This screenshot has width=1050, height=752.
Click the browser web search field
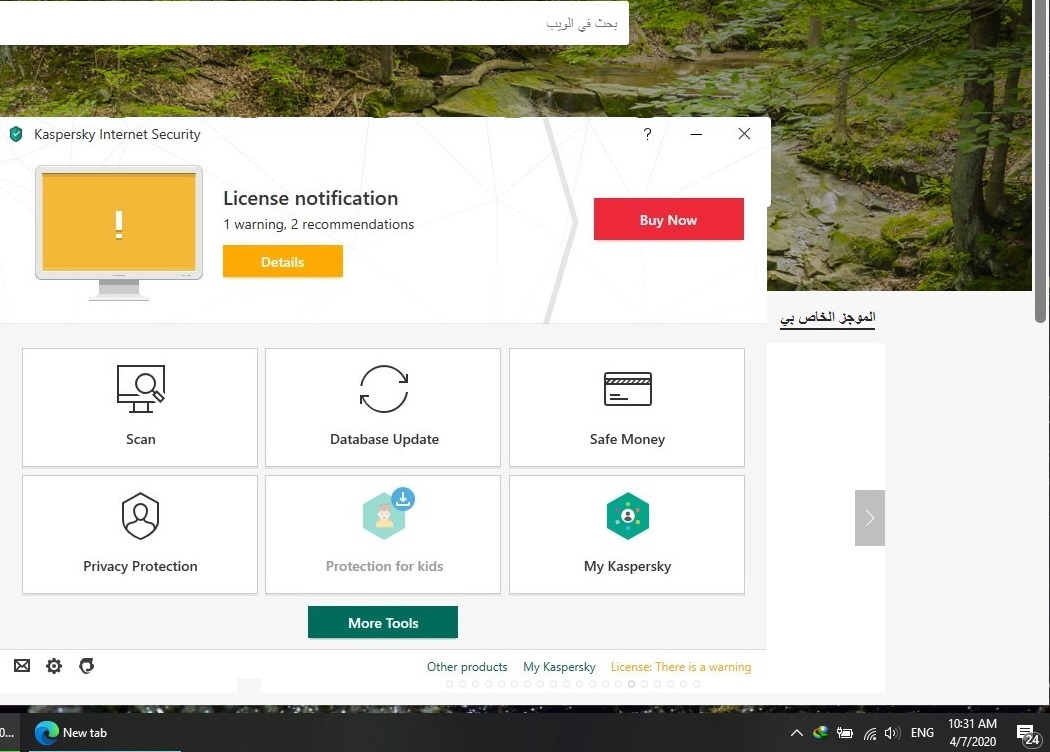click(314, 23)
